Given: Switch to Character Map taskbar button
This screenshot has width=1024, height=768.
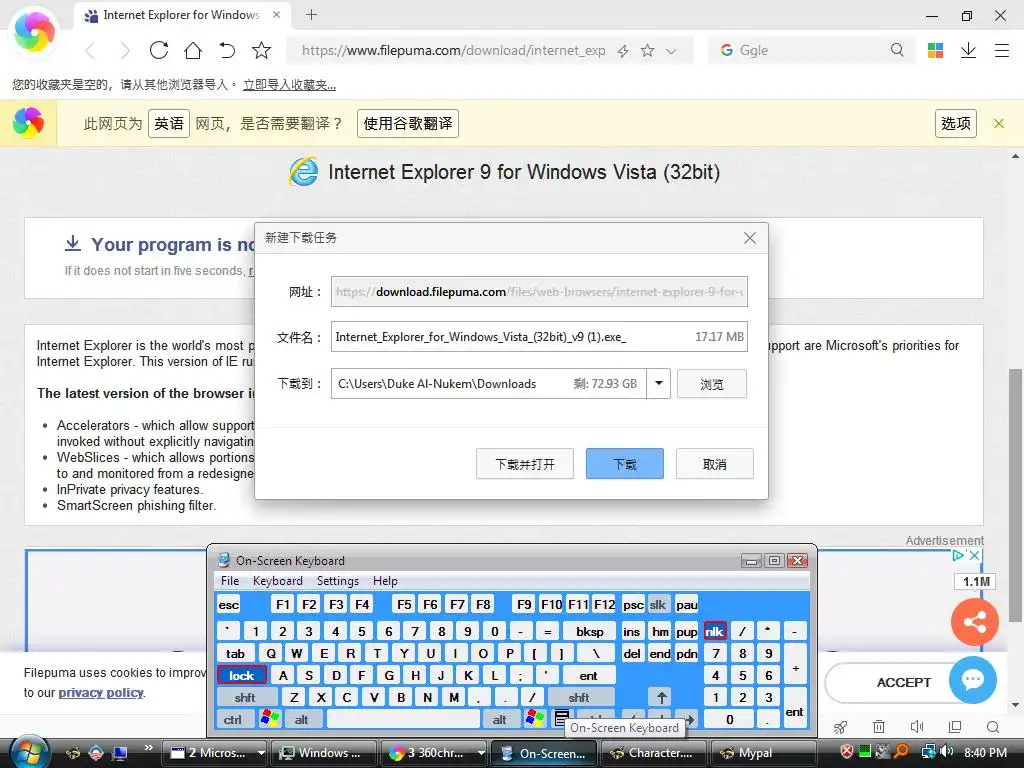Looking at the screenshot, I should click(x=653, y=753).
